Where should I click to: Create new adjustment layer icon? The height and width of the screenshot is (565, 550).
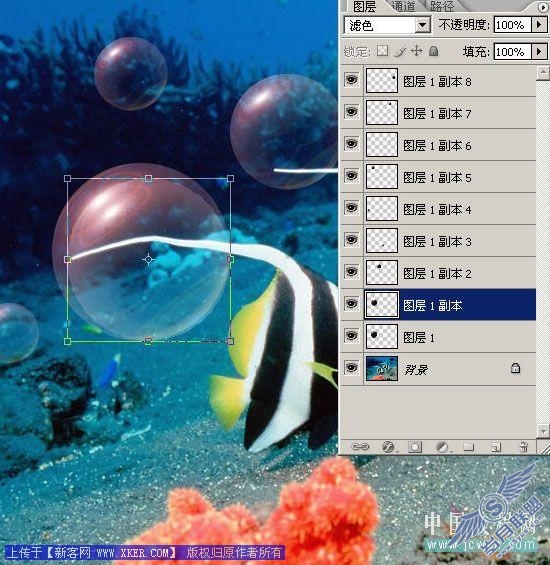(442, 447)
